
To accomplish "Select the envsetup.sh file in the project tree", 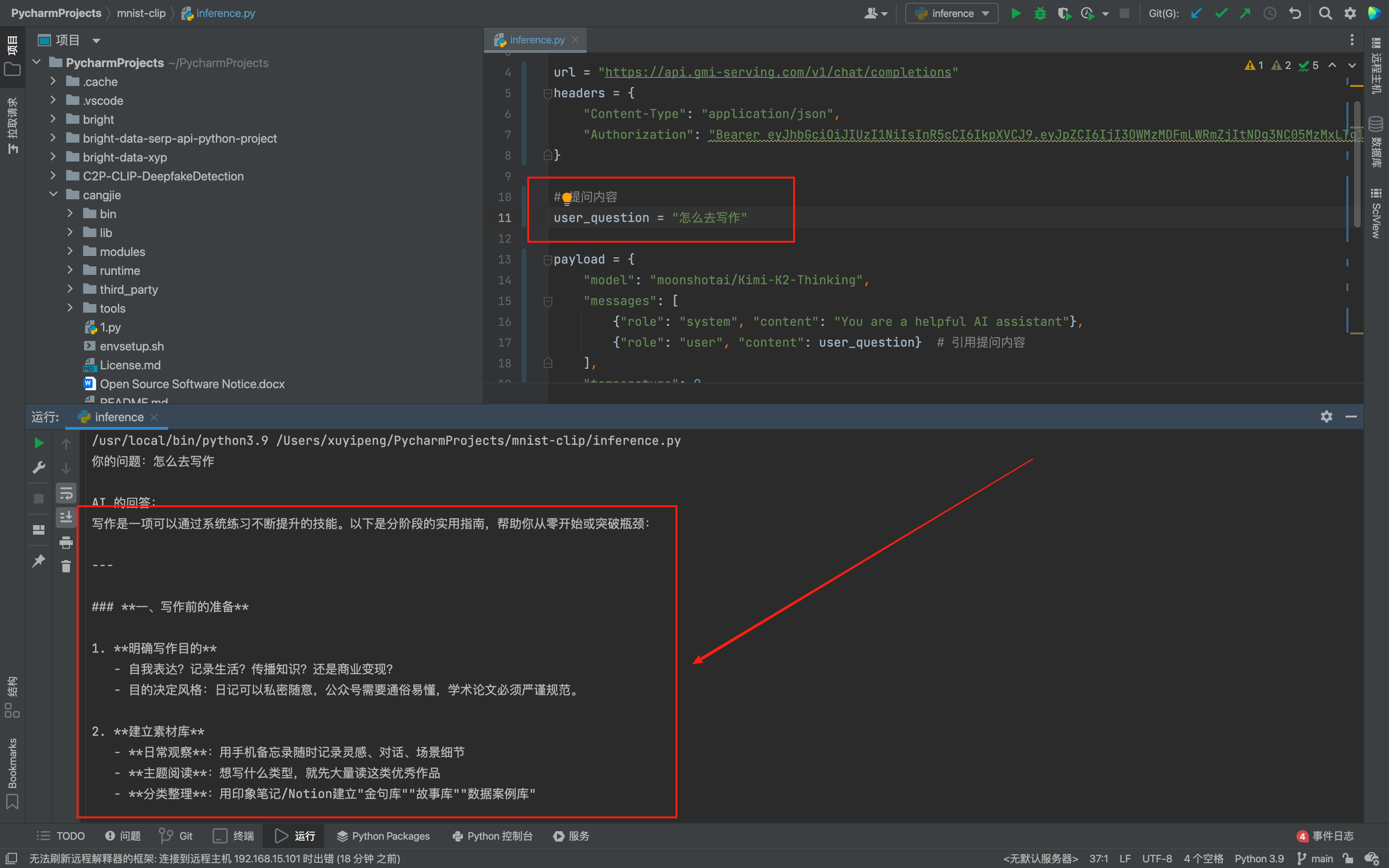I will click(x=131, y=346).
